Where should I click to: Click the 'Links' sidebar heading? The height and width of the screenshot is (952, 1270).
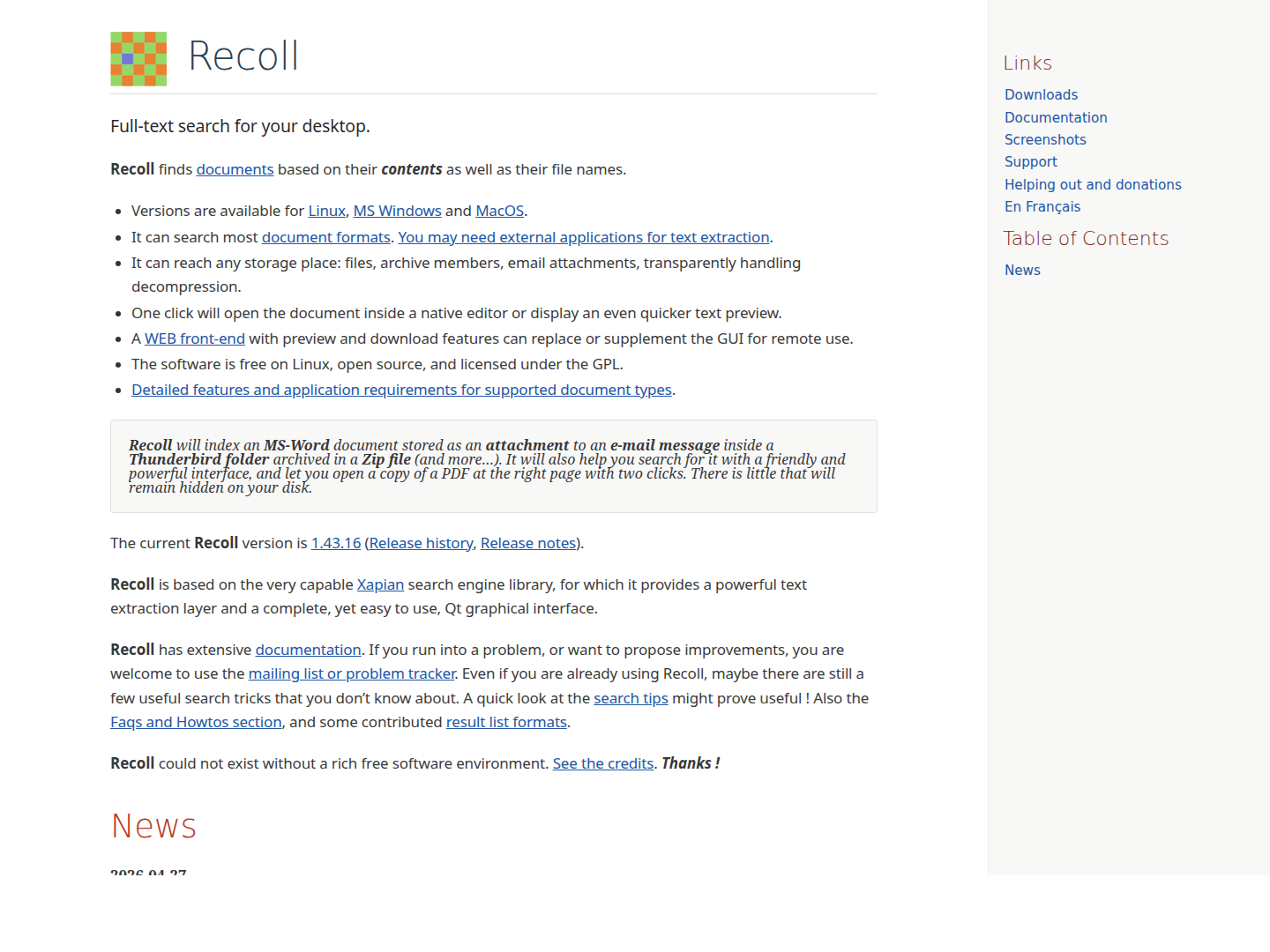[x=1027, y=63]
